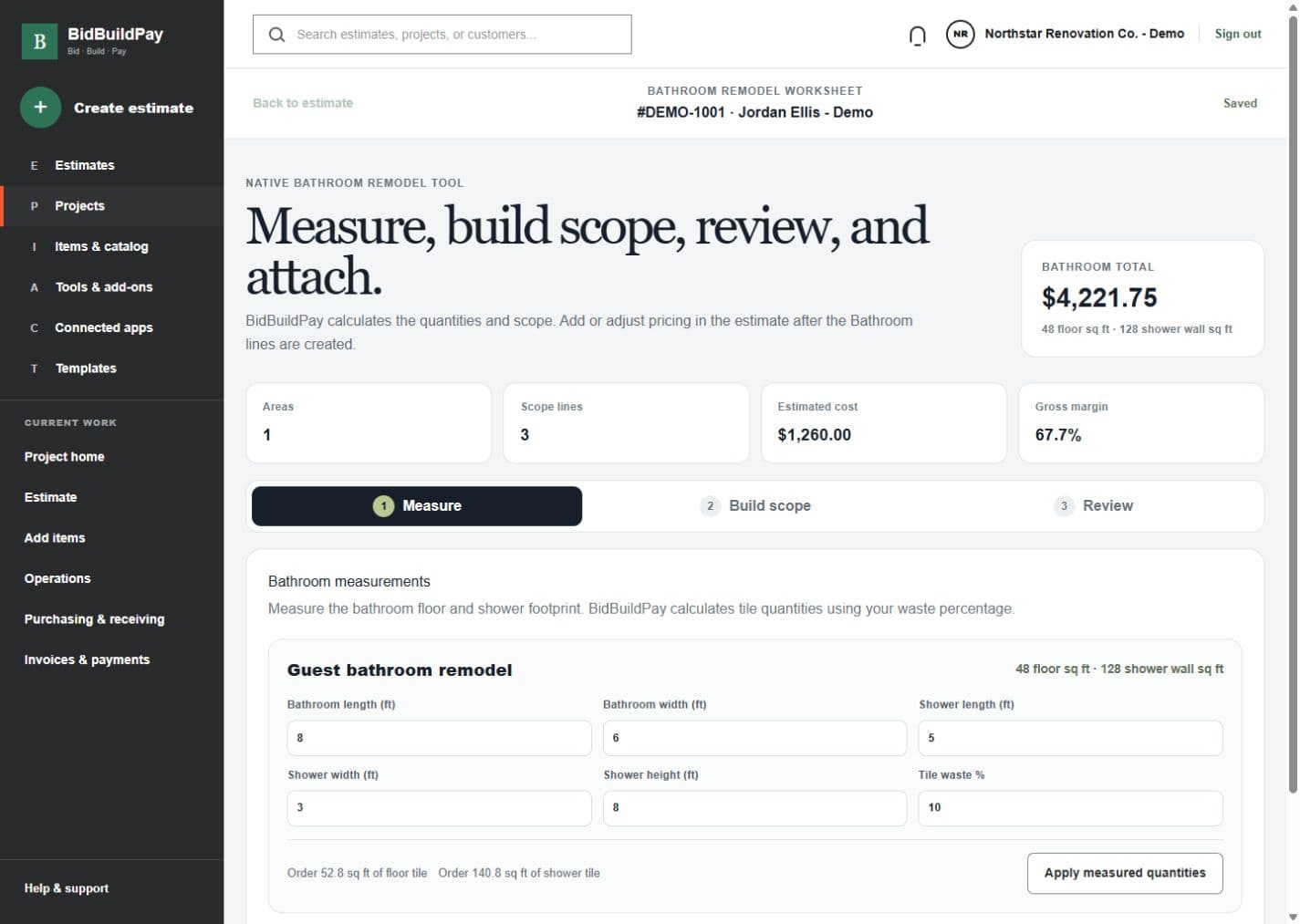
Task: Click the green plus Create estimate icon
Action: point(40,108)
